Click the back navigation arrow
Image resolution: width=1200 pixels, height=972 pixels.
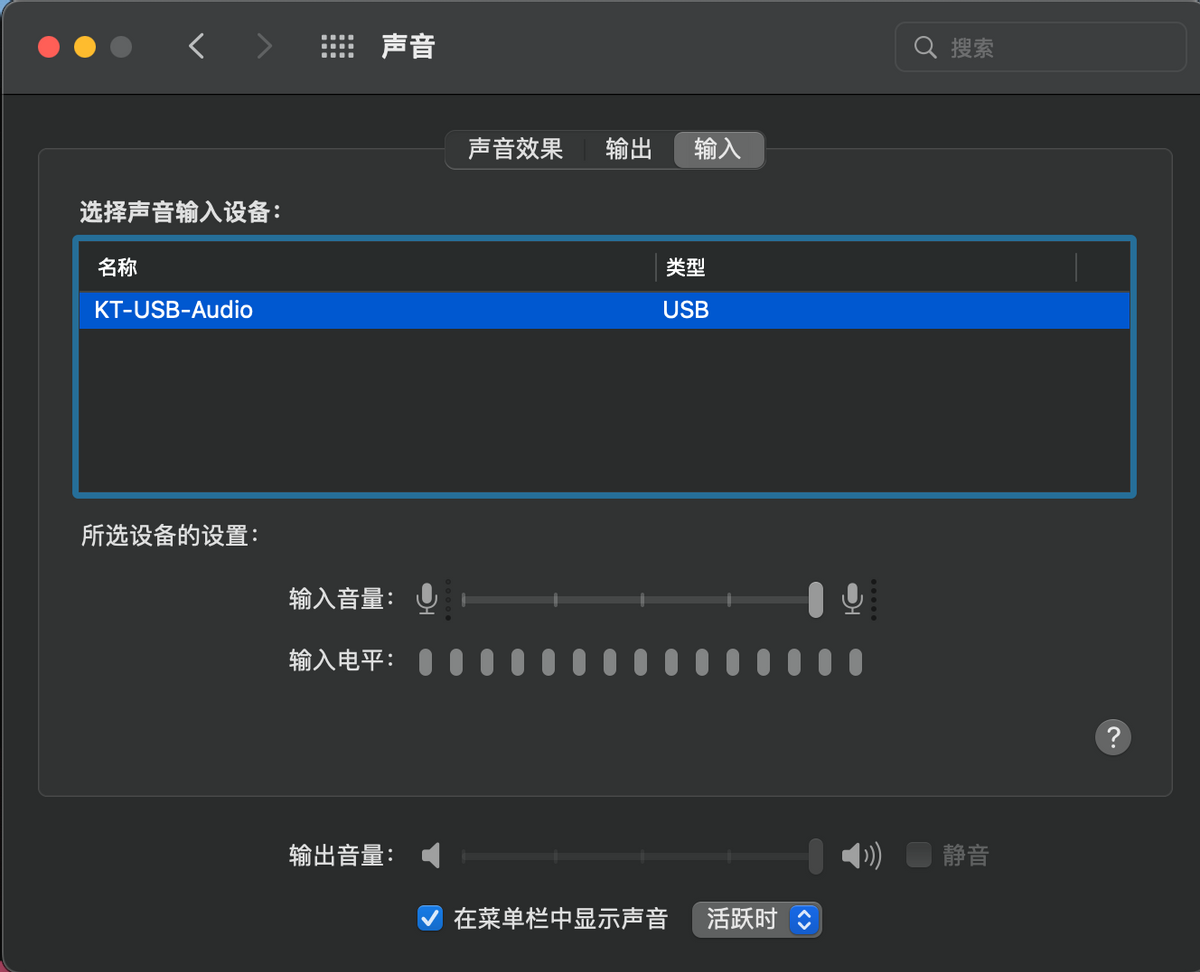197,46
